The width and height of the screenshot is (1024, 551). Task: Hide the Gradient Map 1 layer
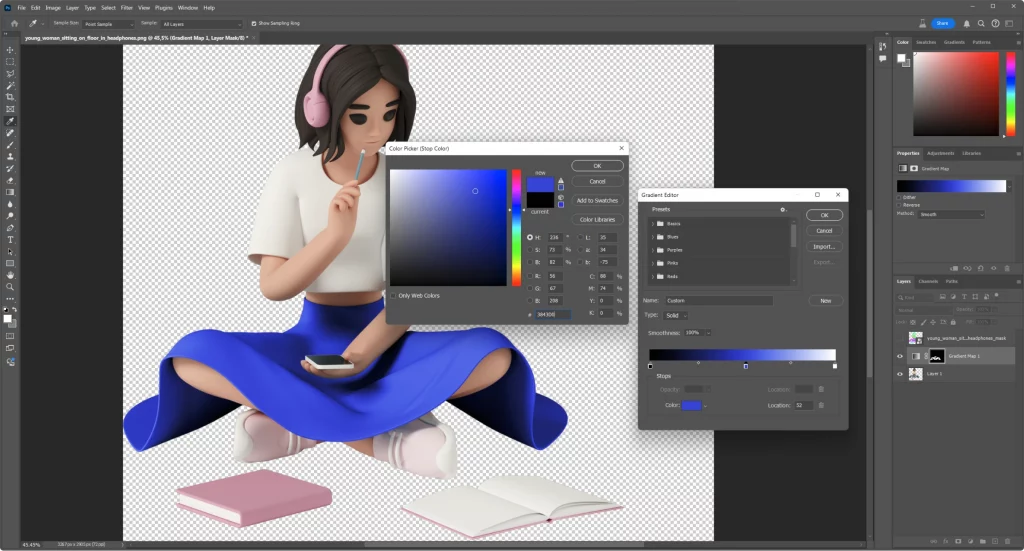coord(900,356)
